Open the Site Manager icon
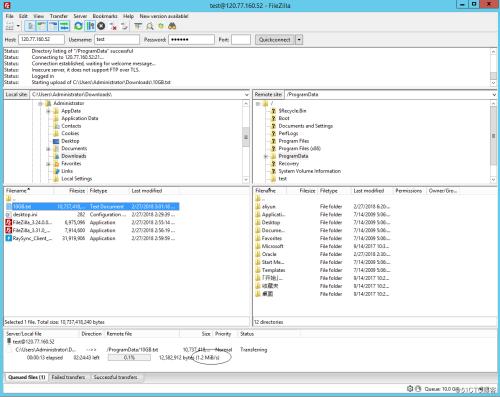This screenshot has height=397, width=500. [9, 26]
